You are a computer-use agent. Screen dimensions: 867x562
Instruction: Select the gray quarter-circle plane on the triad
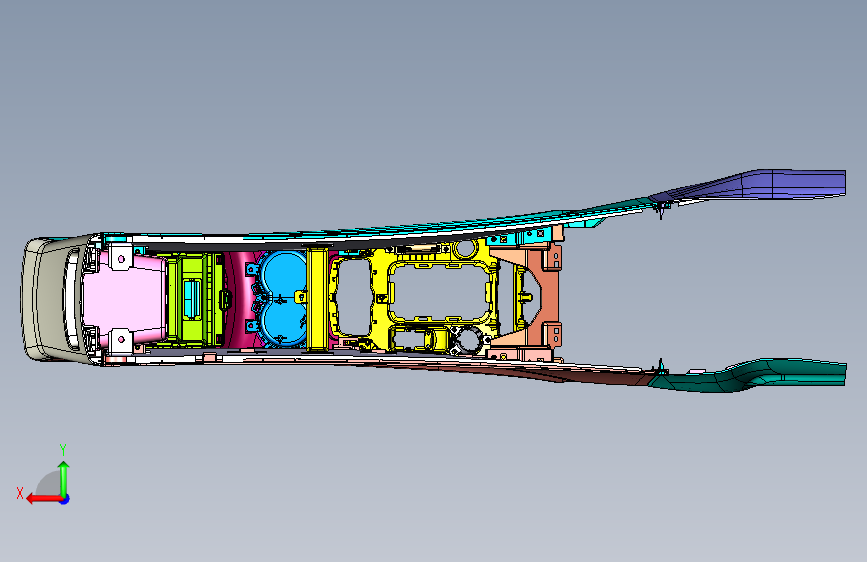[49, 485]
